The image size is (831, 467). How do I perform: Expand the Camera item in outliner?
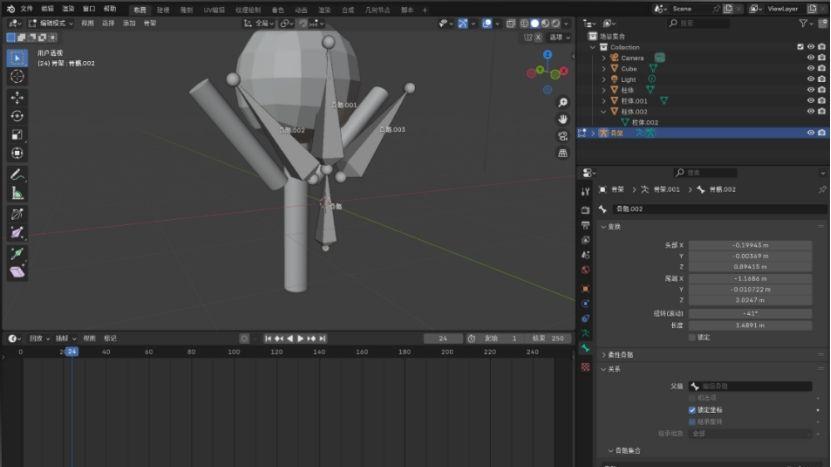[x=604, y=58]
